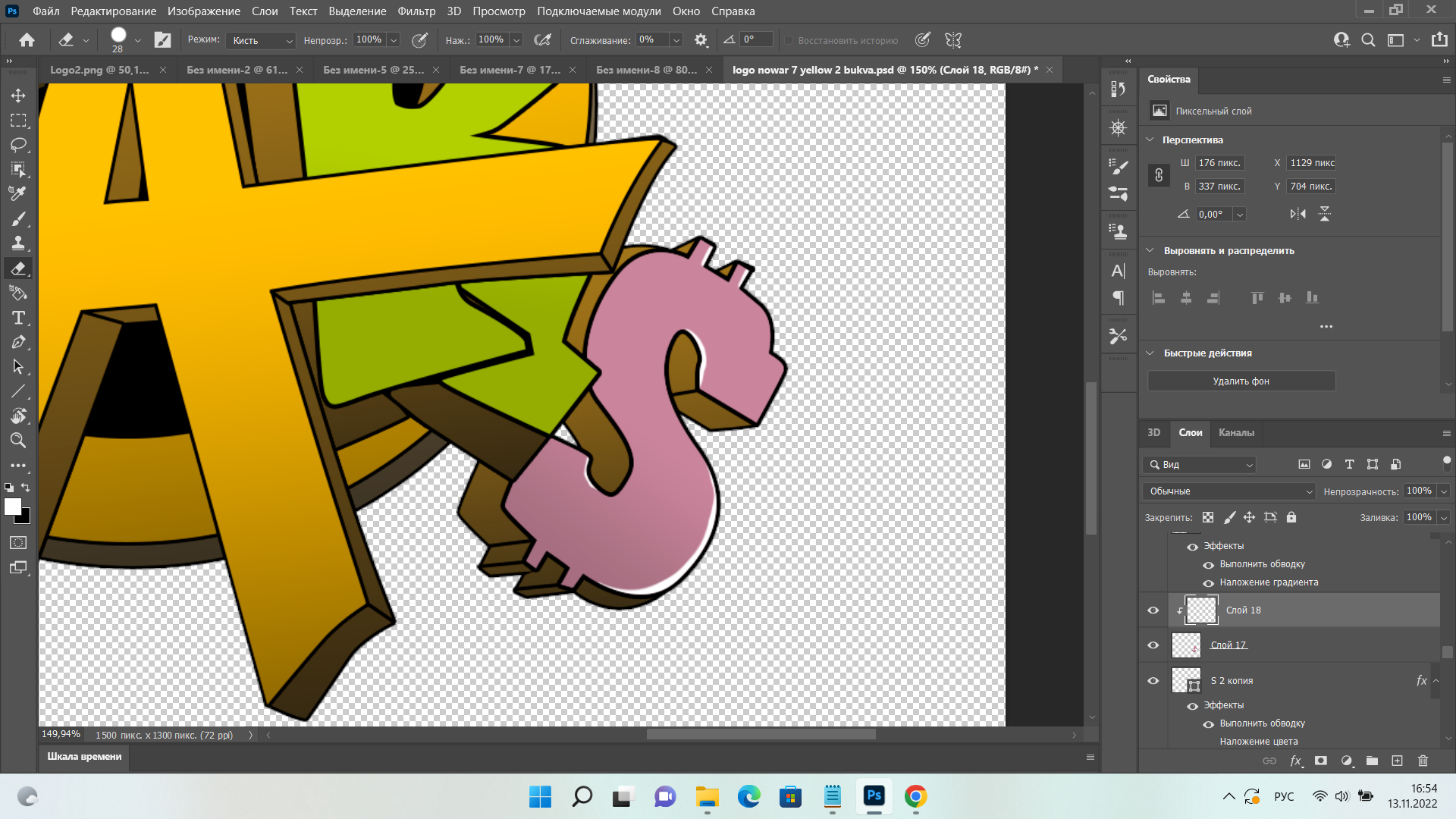Open Chrome from the taskbar
The image size is (1456, 819).
[x=915, y=796]
